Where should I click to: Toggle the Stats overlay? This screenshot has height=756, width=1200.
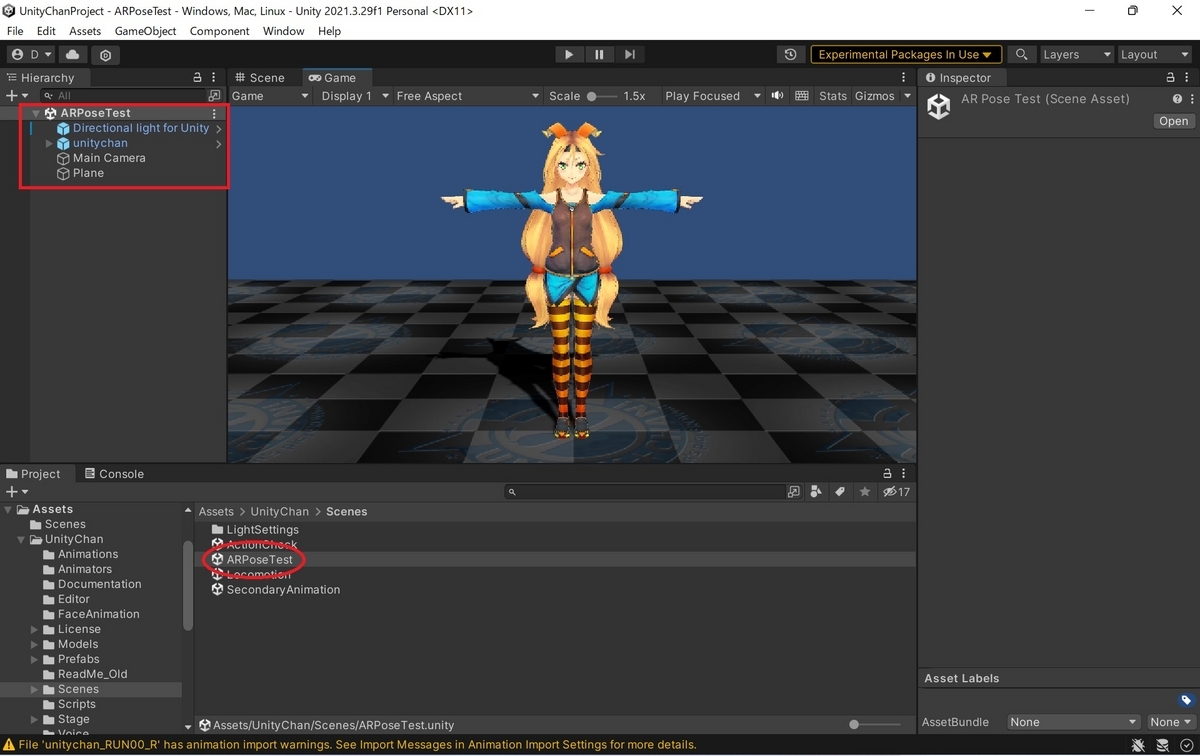coord(832,96)
